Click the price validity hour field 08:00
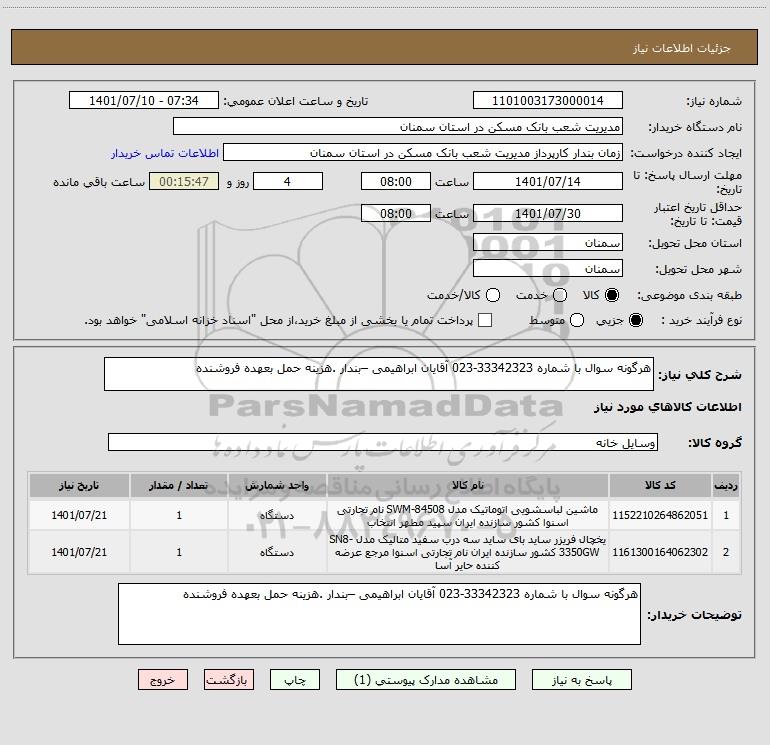Viewport: 770px width, 745px height. pyautogui.click(x=396, y=213)
